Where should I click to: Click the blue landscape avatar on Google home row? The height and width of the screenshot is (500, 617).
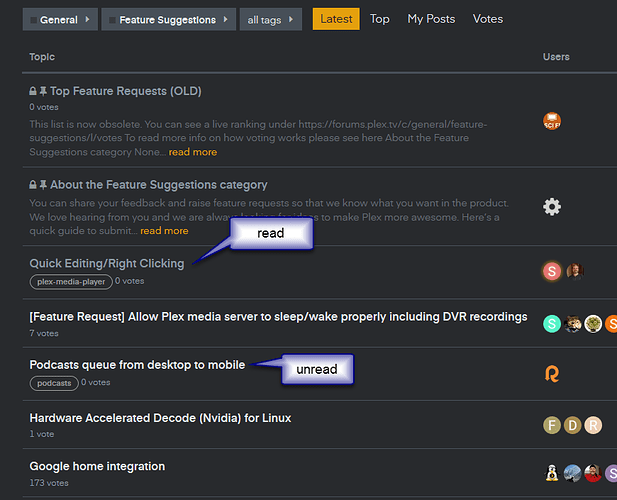point(573,473)
